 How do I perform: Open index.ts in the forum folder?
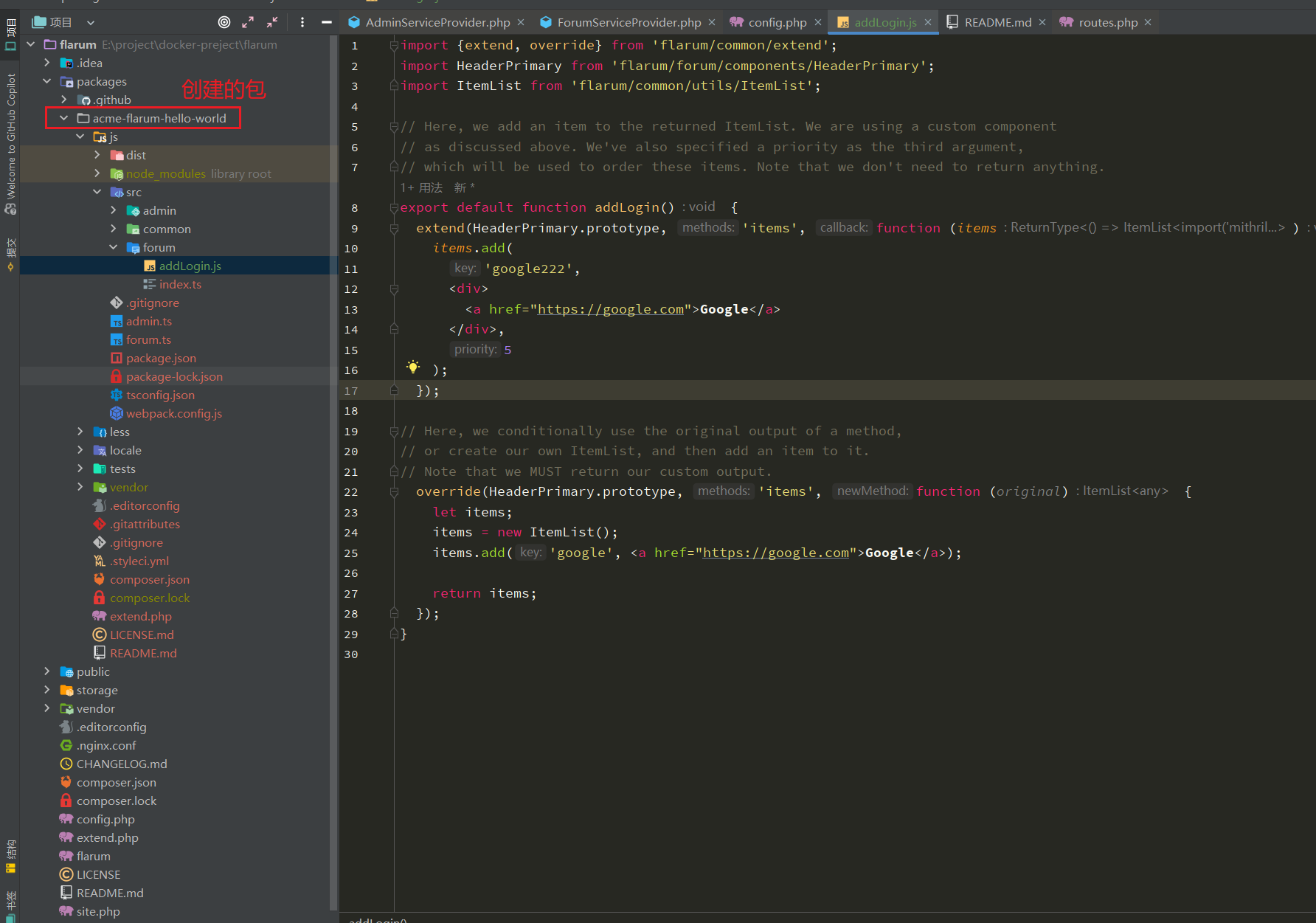coord(180,284)
